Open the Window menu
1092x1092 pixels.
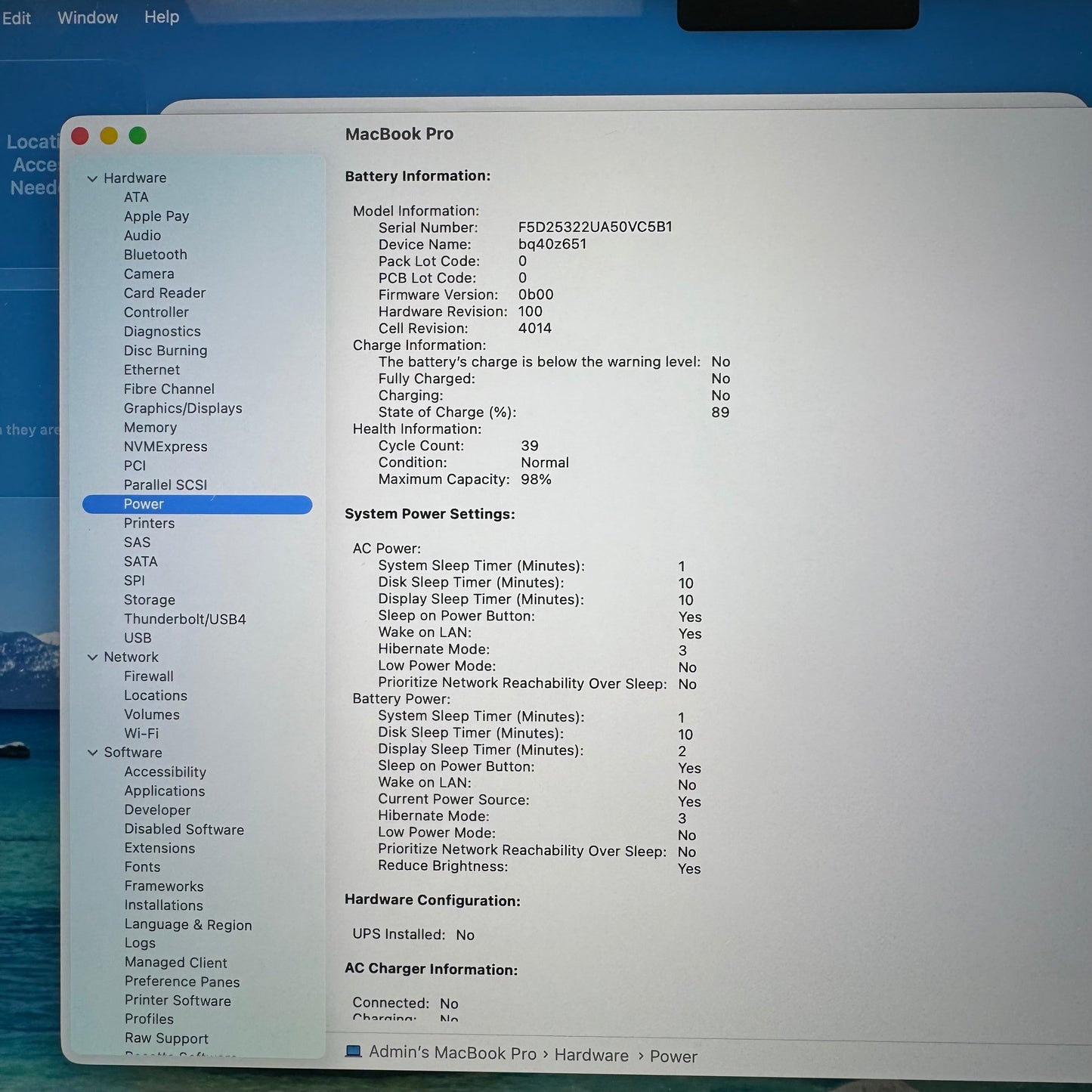click(88, 17)
